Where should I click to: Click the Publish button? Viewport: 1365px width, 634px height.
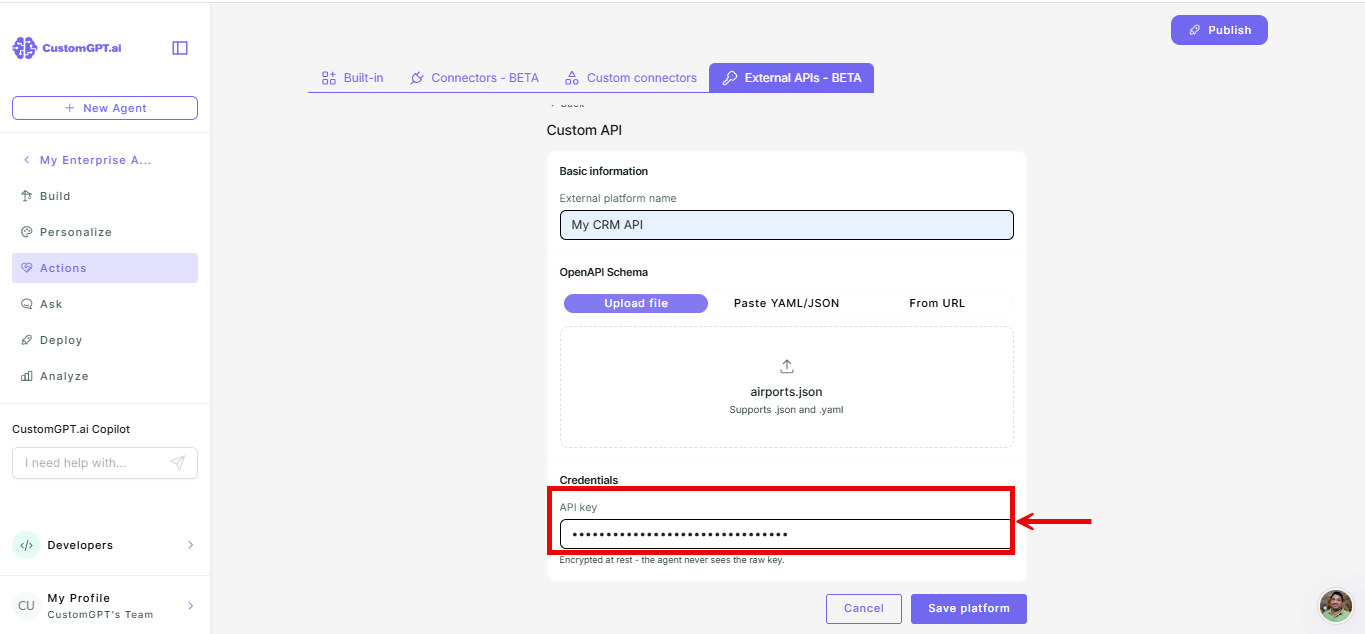point(1219,30)
